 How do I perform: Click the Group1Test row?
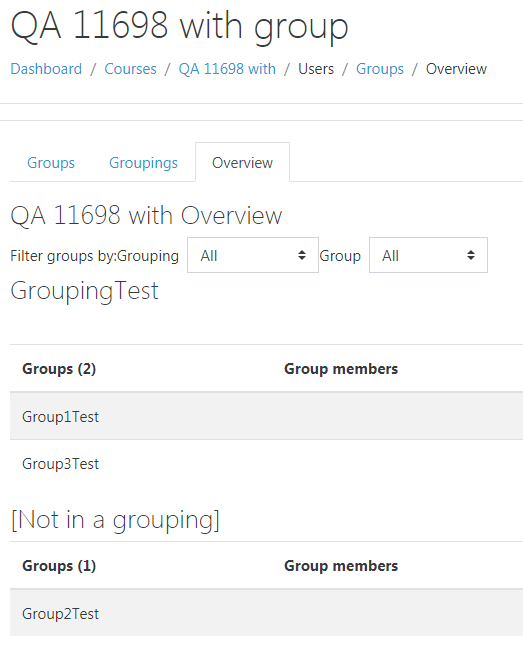pos(266,416)
